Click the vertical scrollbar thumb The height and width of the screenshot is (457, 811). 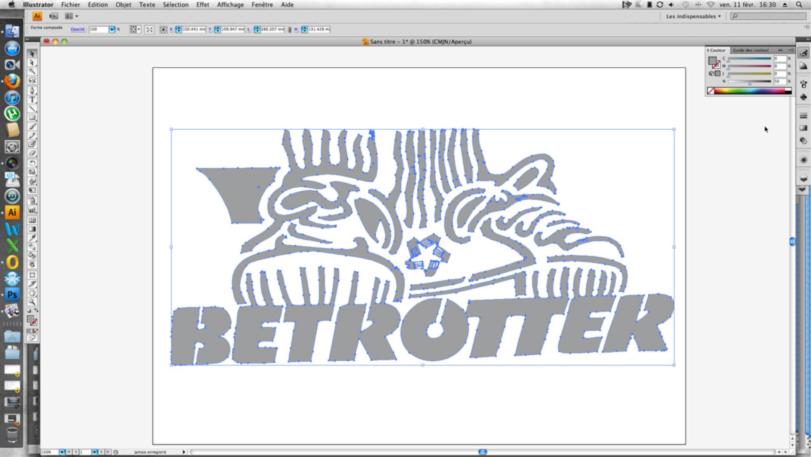[792, 241]
